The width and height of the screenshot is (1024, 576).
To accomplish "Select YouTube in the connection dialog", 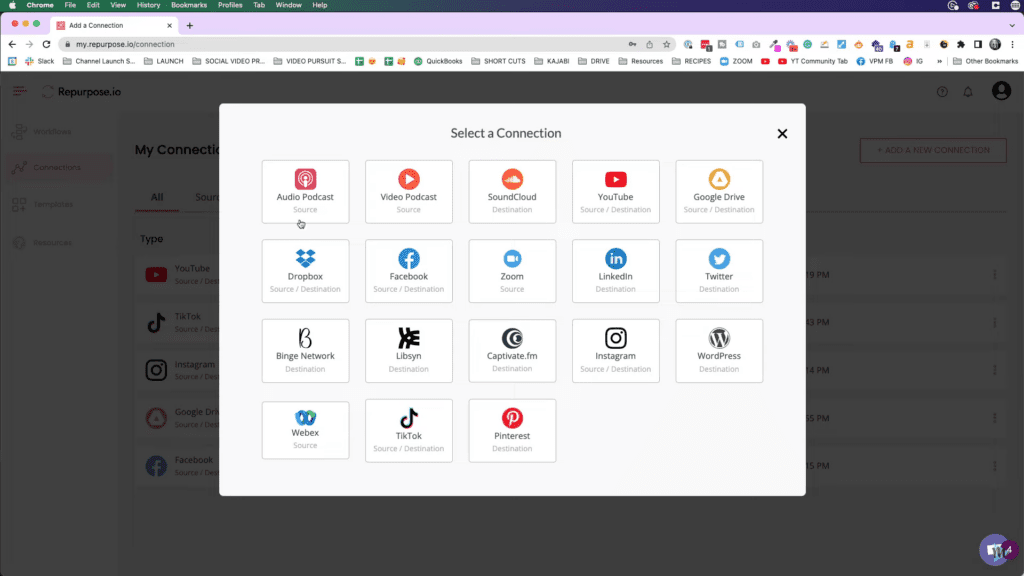I will tap(615, 192).
